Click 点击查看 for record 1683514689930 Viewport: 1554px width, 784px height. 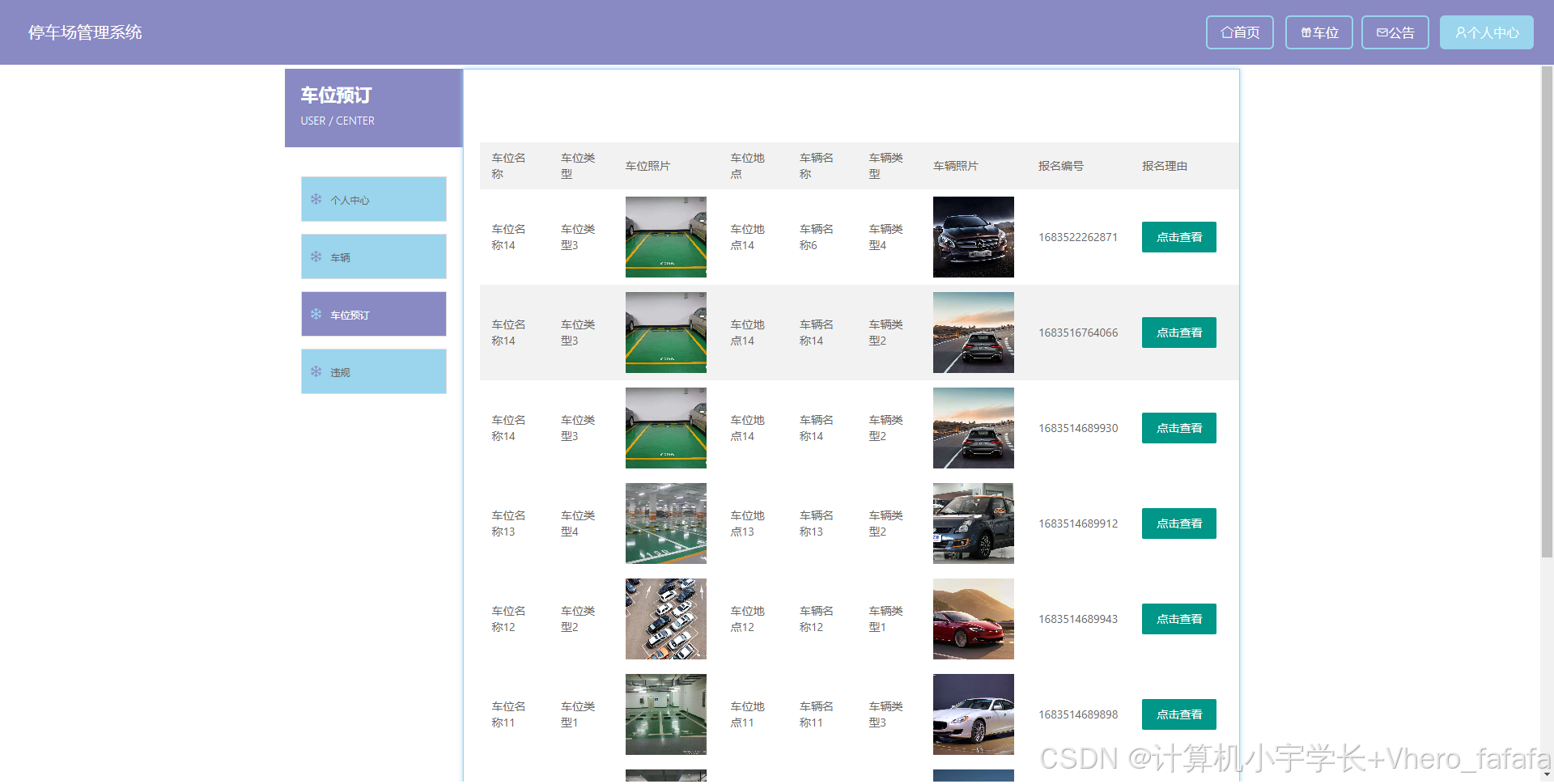tap(1178, 428)
